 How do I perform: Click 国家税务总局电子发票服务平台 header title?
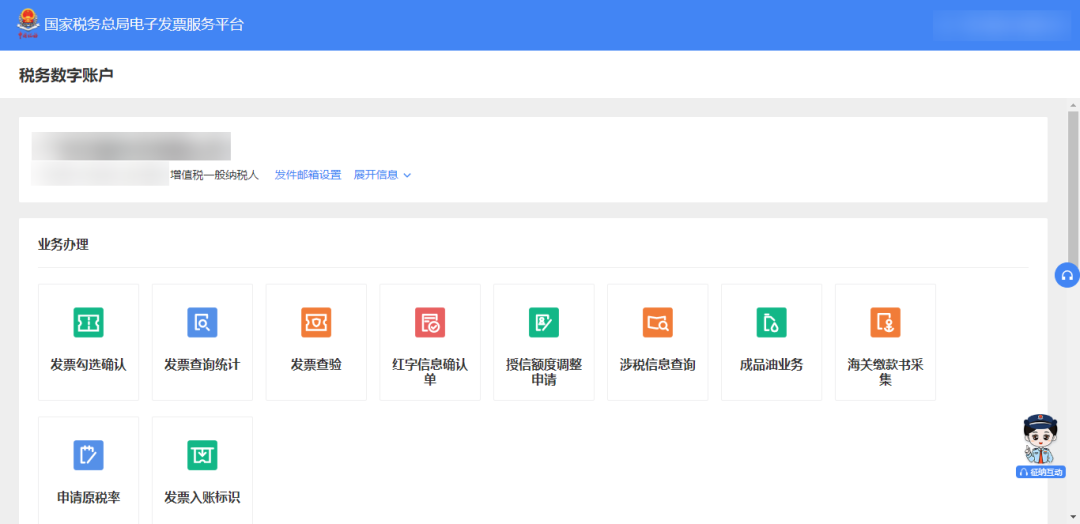tap(144, 24)
